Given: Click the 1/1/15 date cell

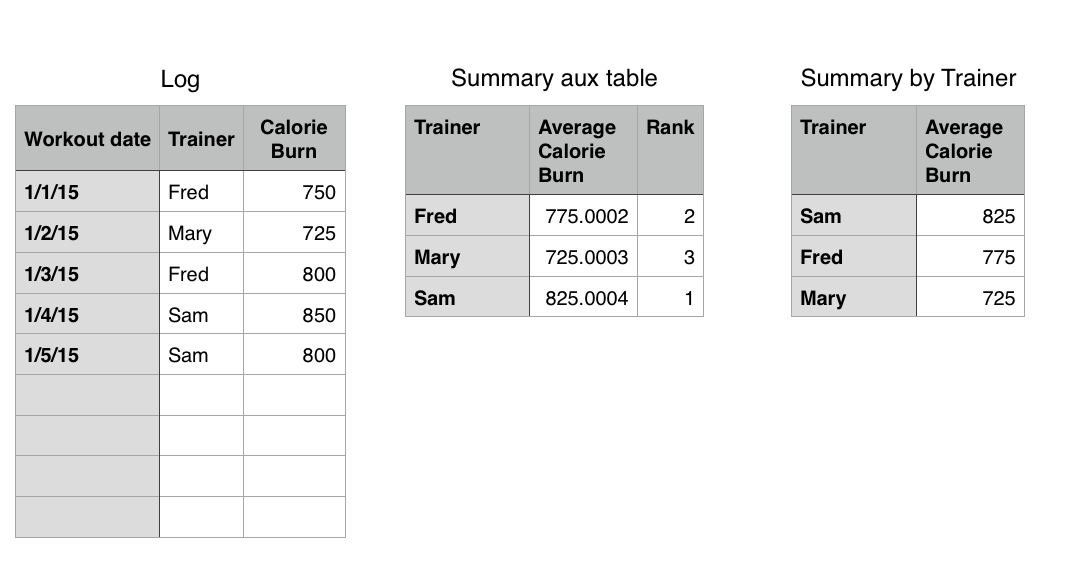Looking at the screenshot, I should click(87, 192).
